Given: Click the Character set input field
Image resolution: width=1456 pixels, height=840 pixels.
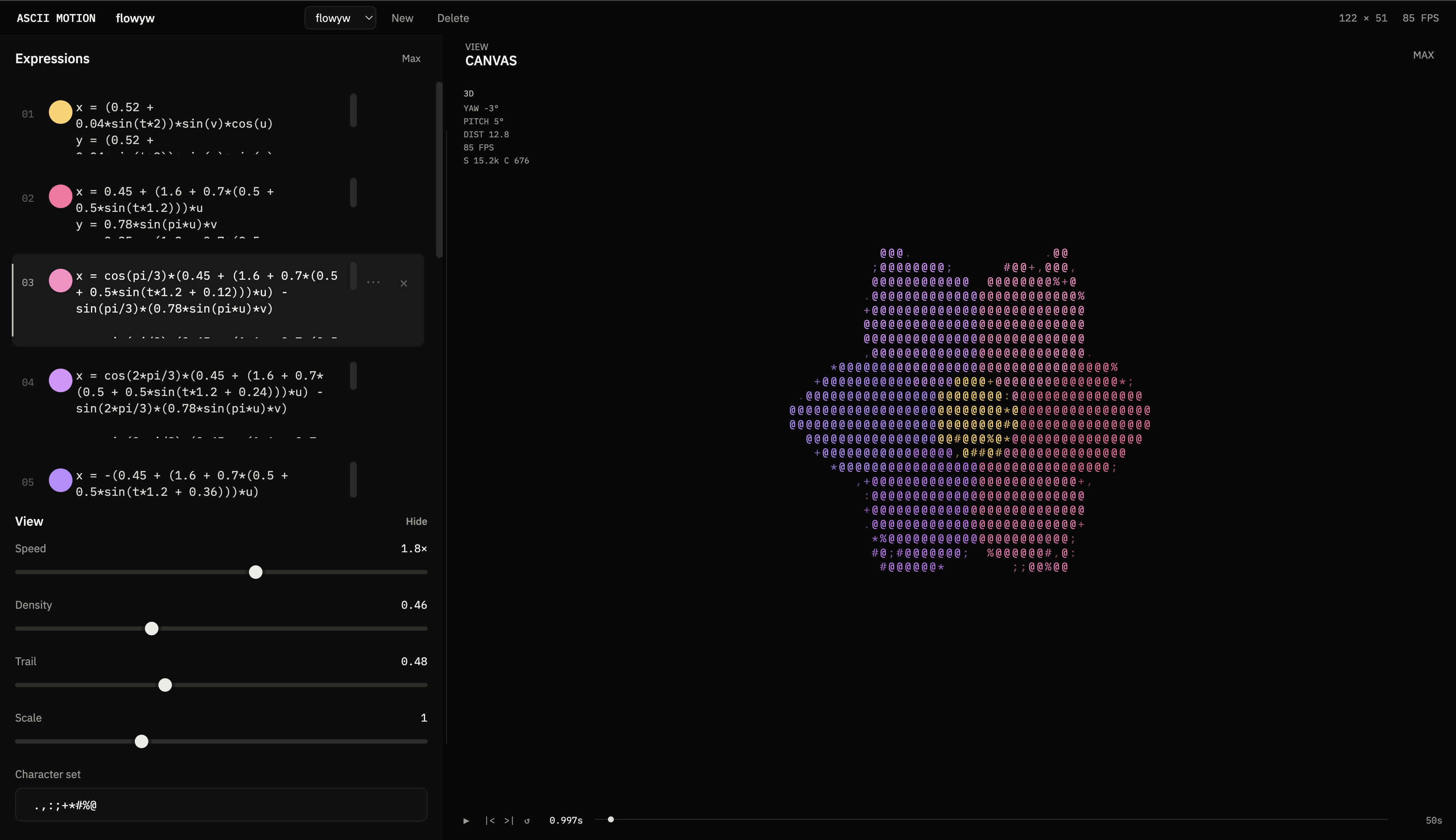Looking at the screenshot, I should pyautogui.click(x=221, y=805).
